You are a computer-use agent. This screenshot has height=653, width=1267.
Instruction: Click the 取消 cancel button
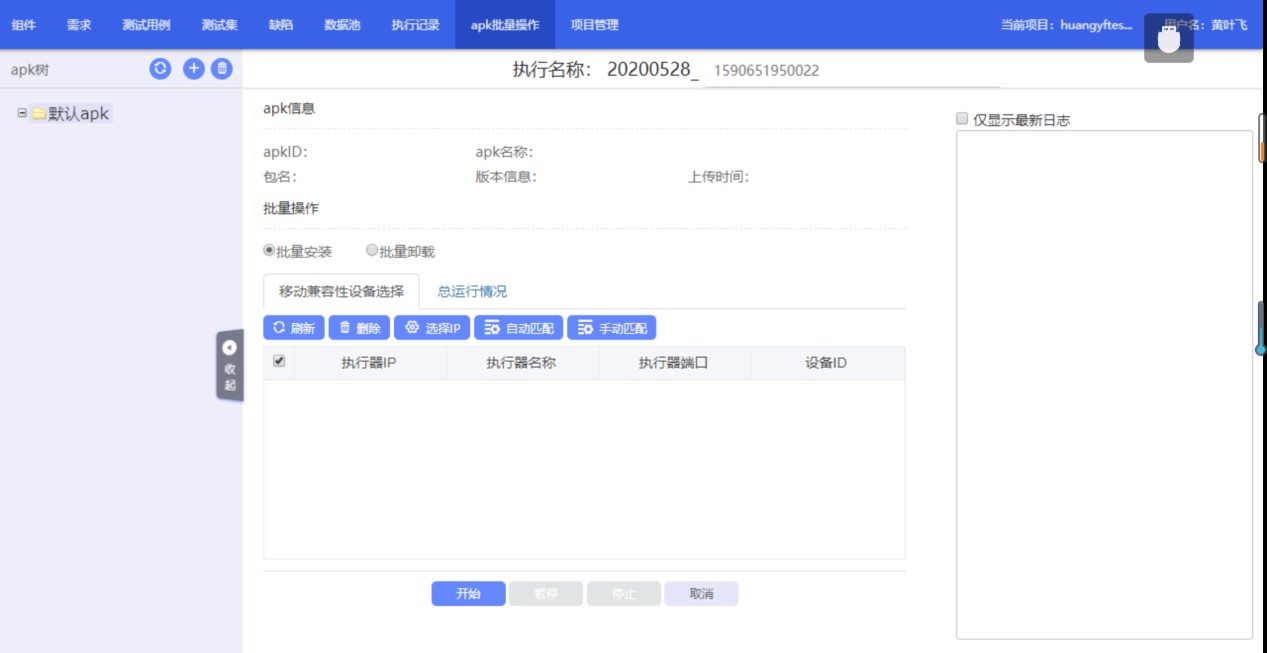tap(701, 593)
